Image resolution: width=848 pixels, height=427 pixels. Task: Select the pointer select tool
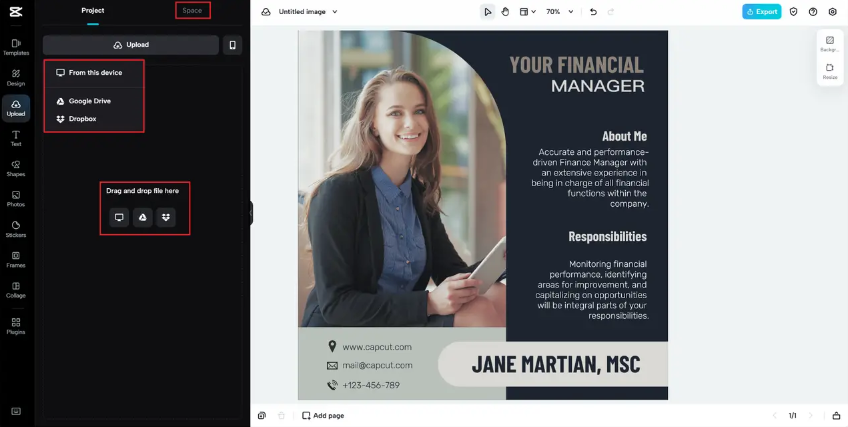click(488, 11)
